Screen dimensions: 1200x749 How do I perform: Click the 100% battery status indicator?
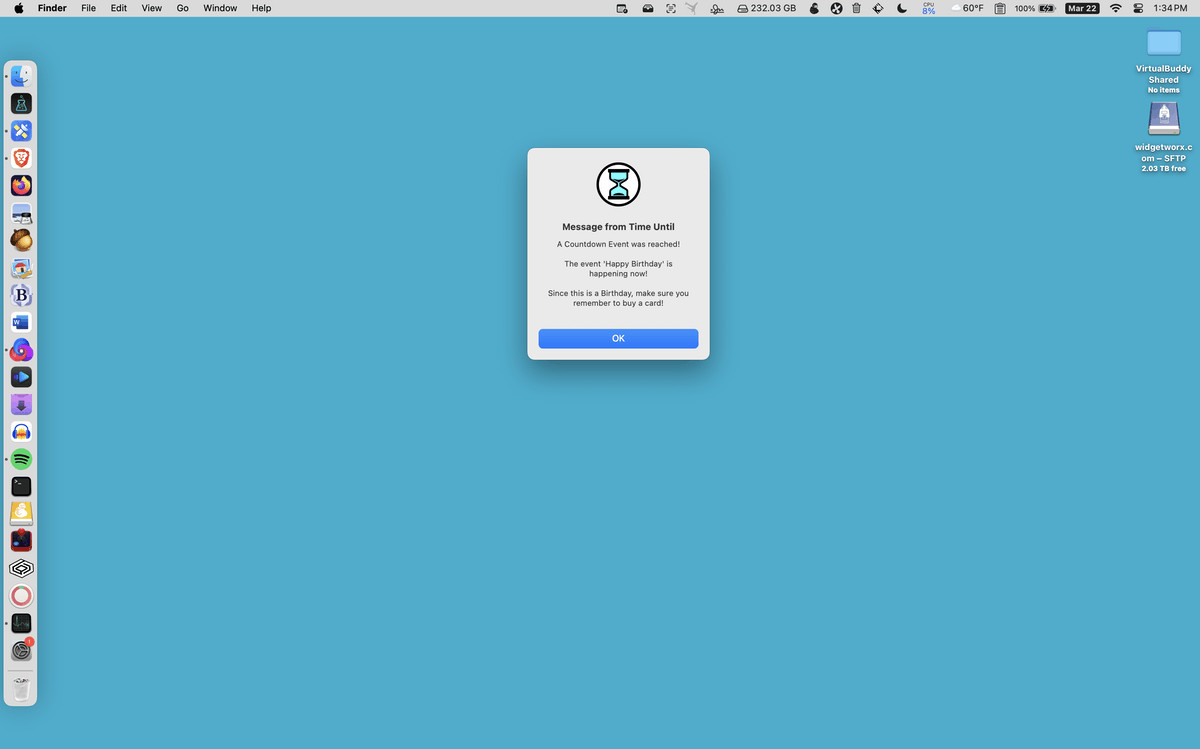tap(1035, 8)
